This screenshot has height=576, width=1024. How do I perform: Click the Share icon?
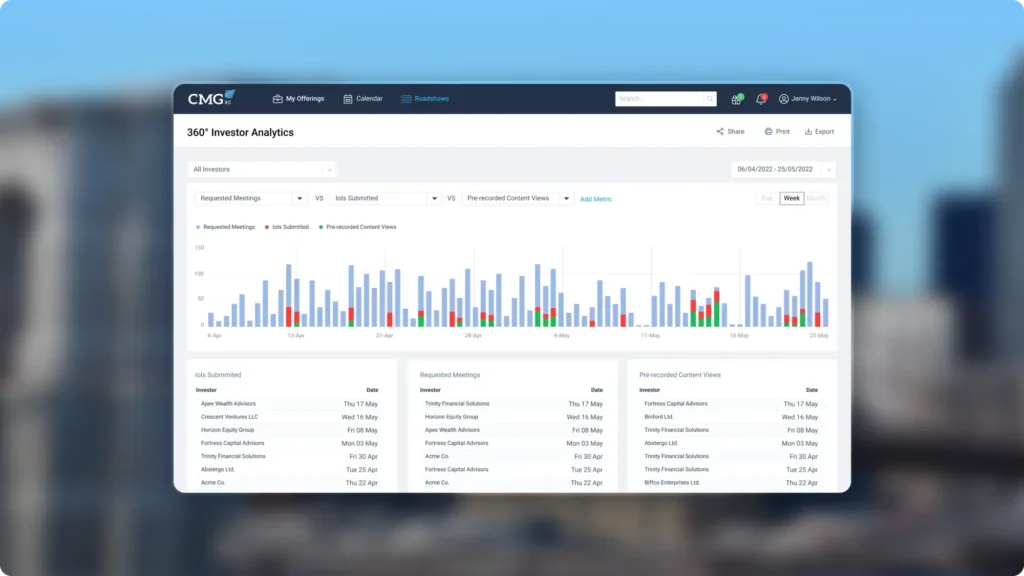coord(720,132)
